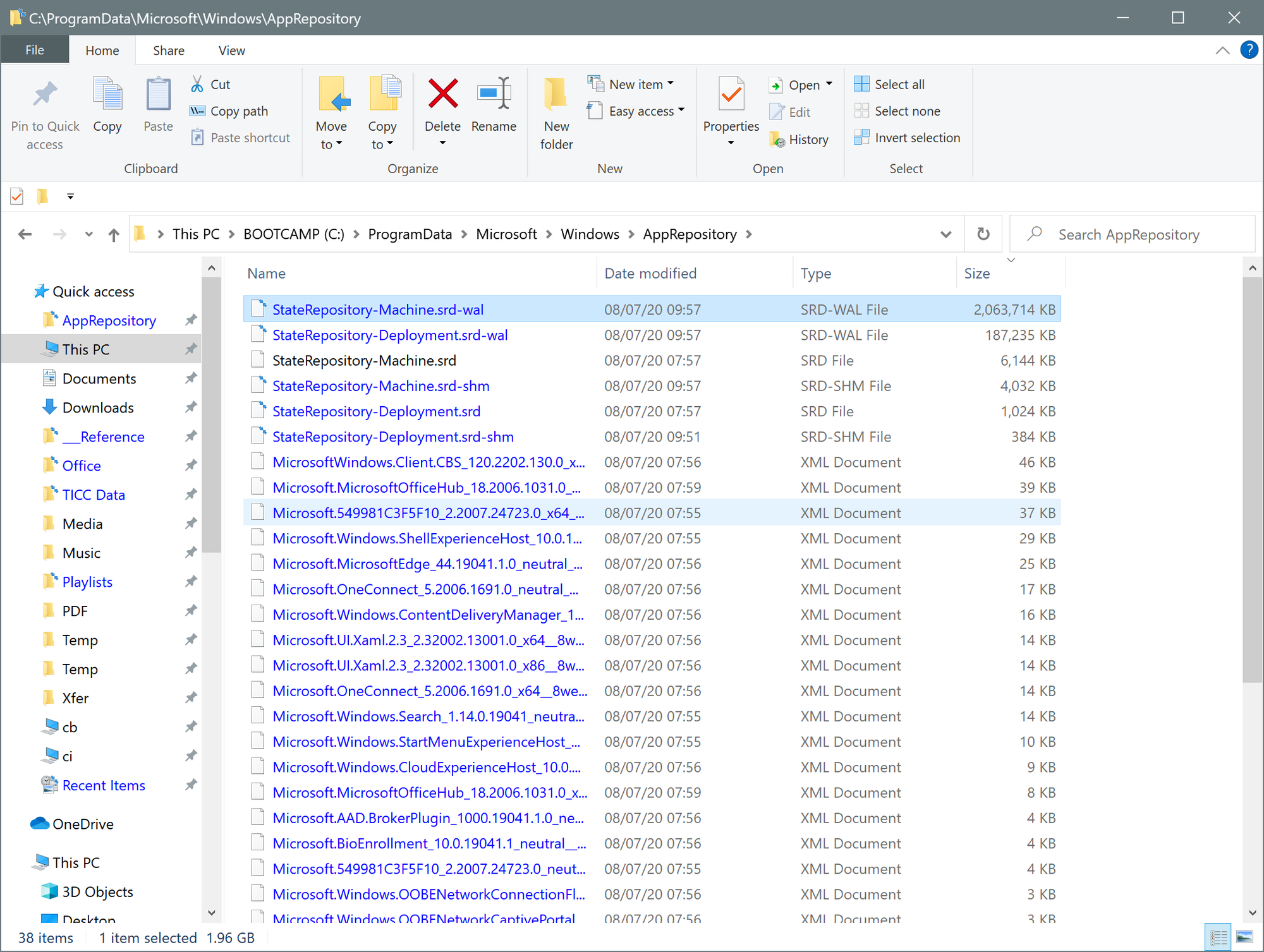This screenshot has width=1264, height=952.
Task: Expand the Easy access dropdown
Action: [681, 110]
